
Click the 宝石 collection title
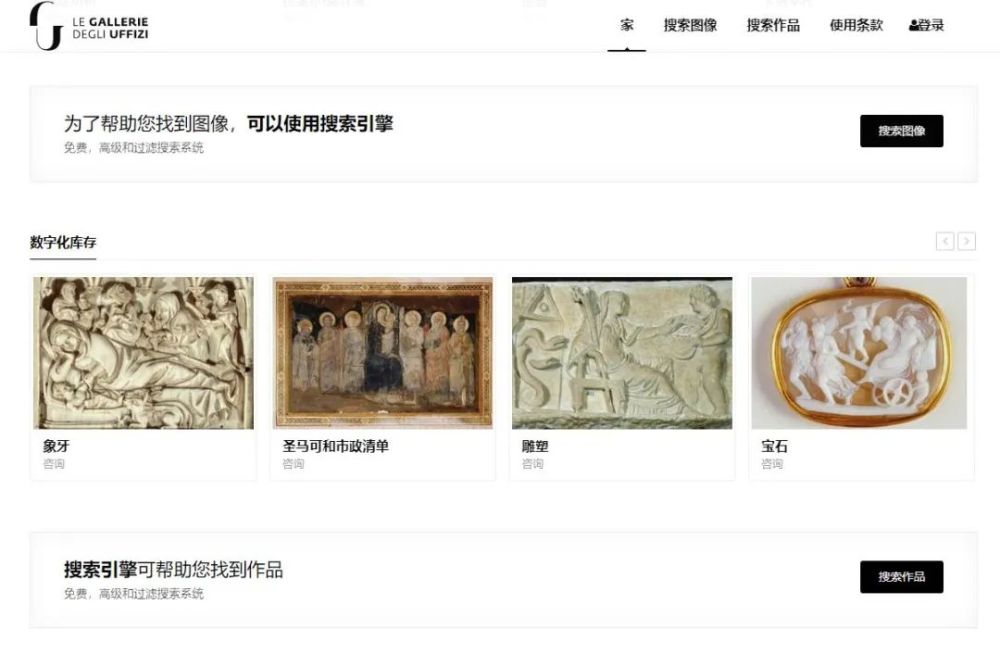click(774, 446)
